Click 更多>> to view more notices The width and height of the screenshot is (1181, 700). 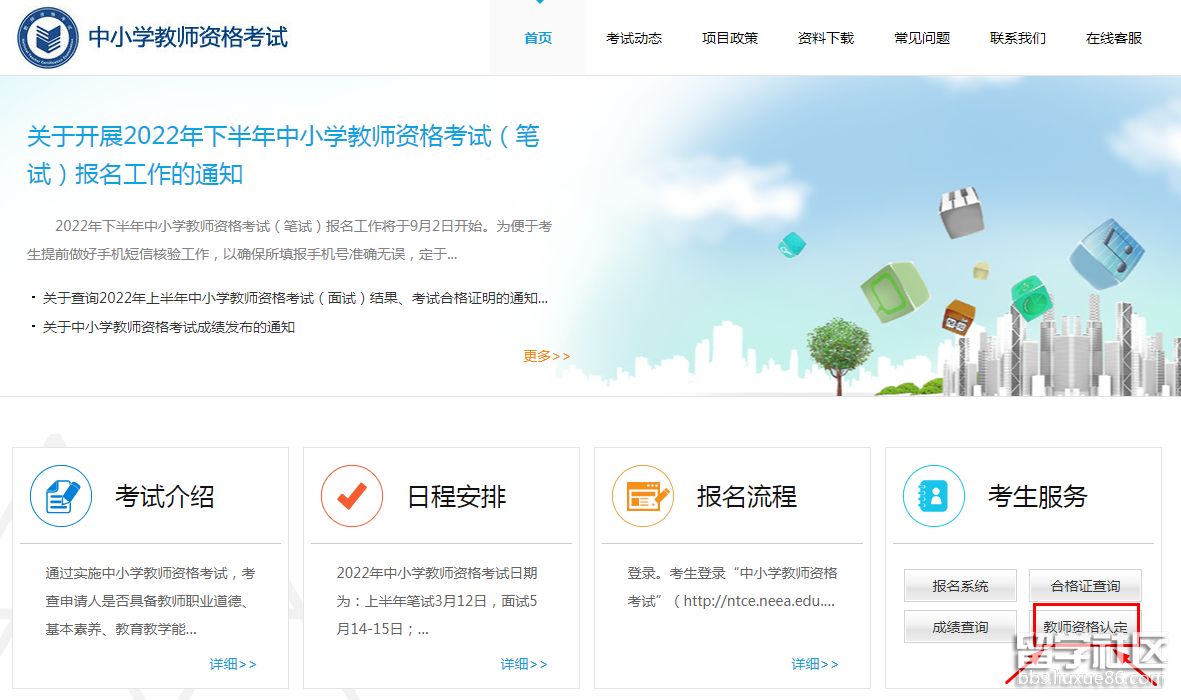(x=546, y=356)
